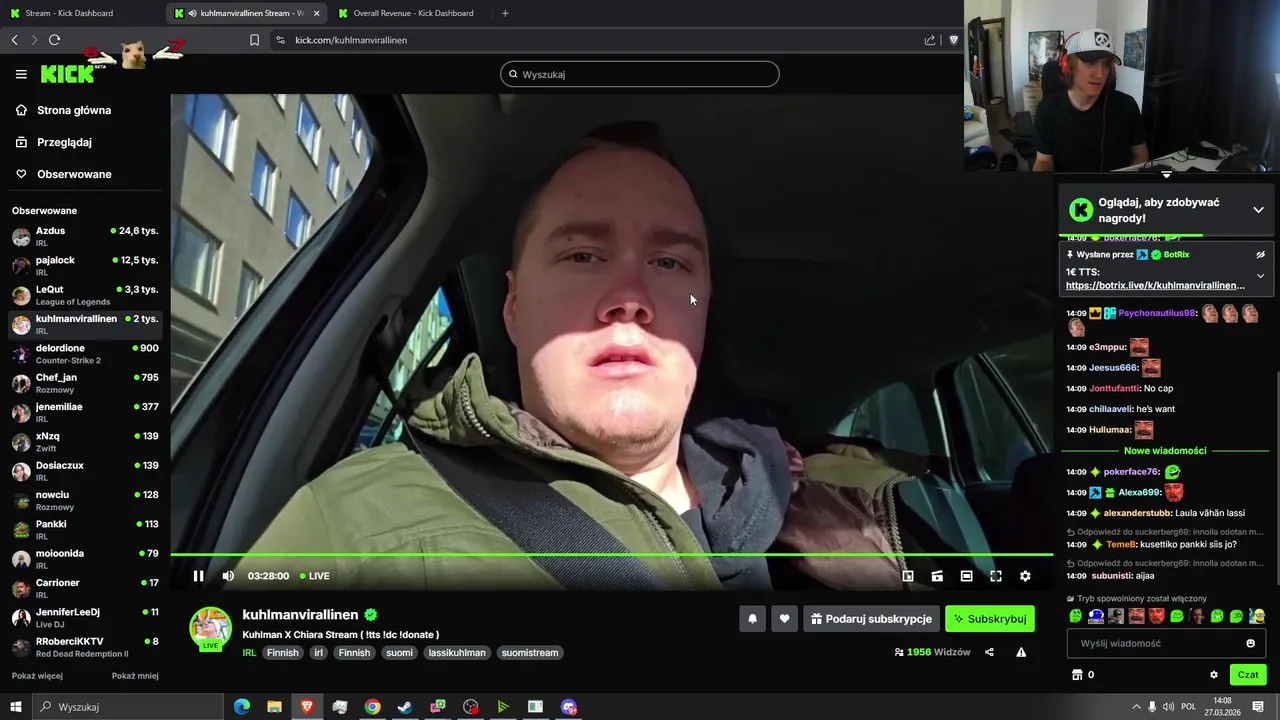Open the Przeglądaj browse page

tap(64, 142)
